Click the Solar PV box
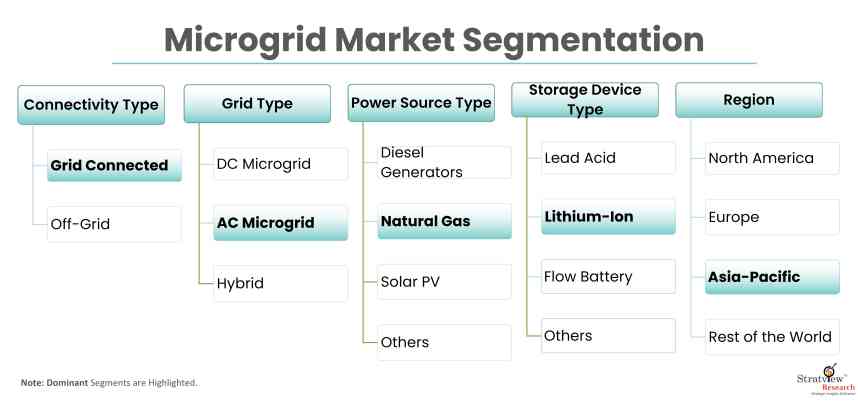Image resolution: width=858 pixels, height=410 pixels. pos(444,282)
